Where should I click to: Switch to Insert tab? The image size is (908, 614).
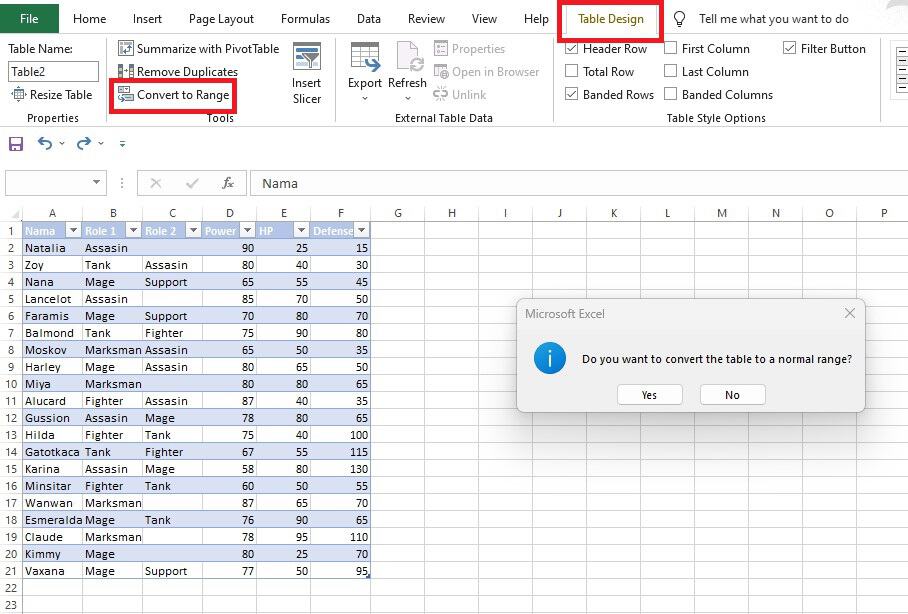click(x=147, y=19)
